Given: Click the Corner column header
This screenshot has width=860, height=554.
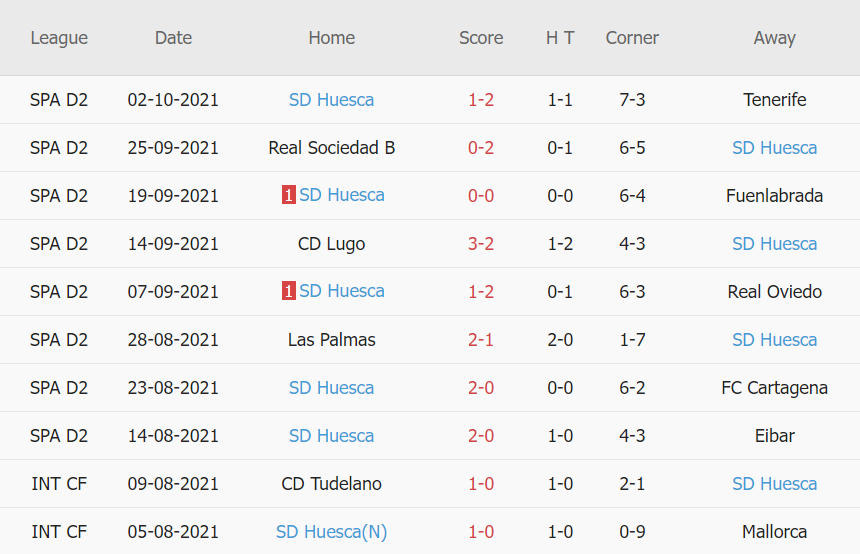Looking at the screenshot, I should (x=632, y=38).
